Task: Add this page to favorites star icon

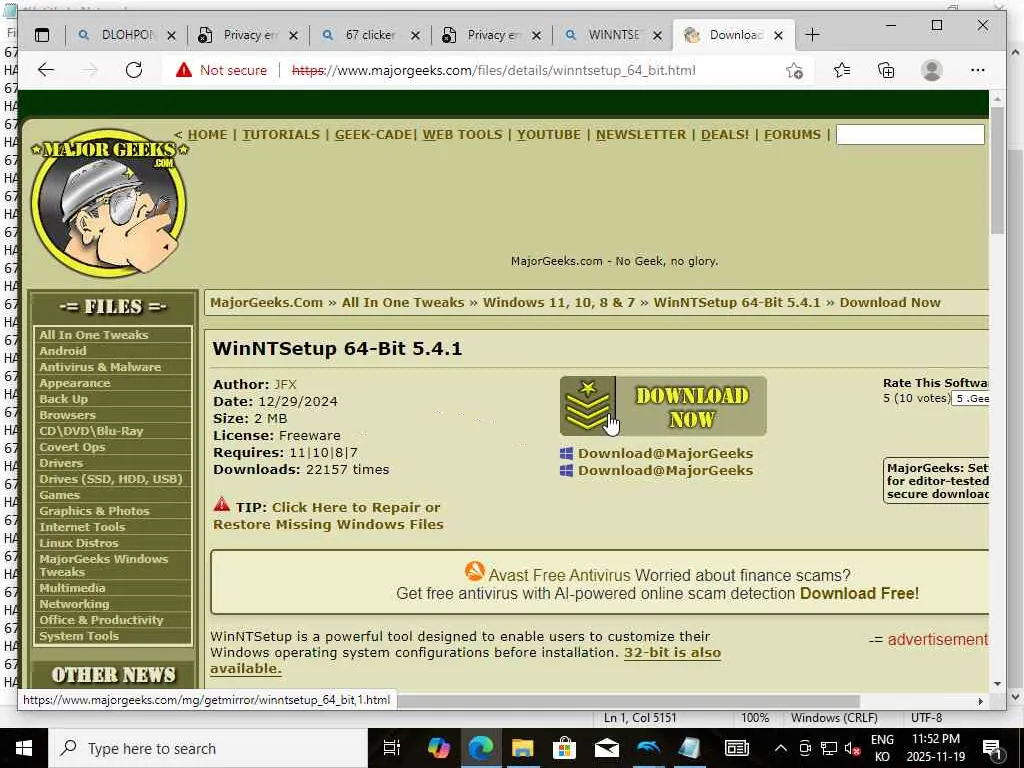Action: point(794,71)
